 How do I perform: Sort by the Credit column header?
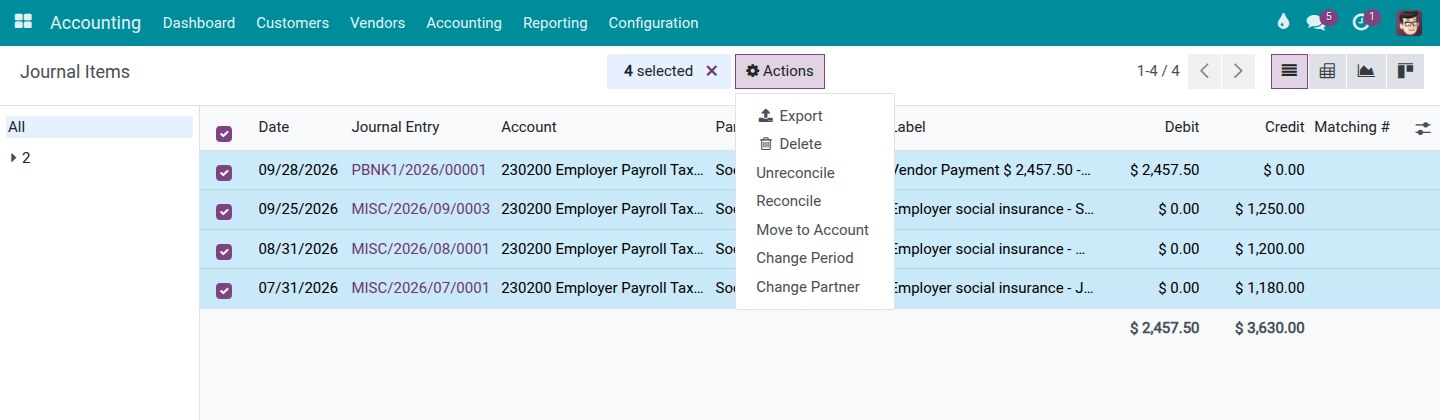[x=1284, y=127]
